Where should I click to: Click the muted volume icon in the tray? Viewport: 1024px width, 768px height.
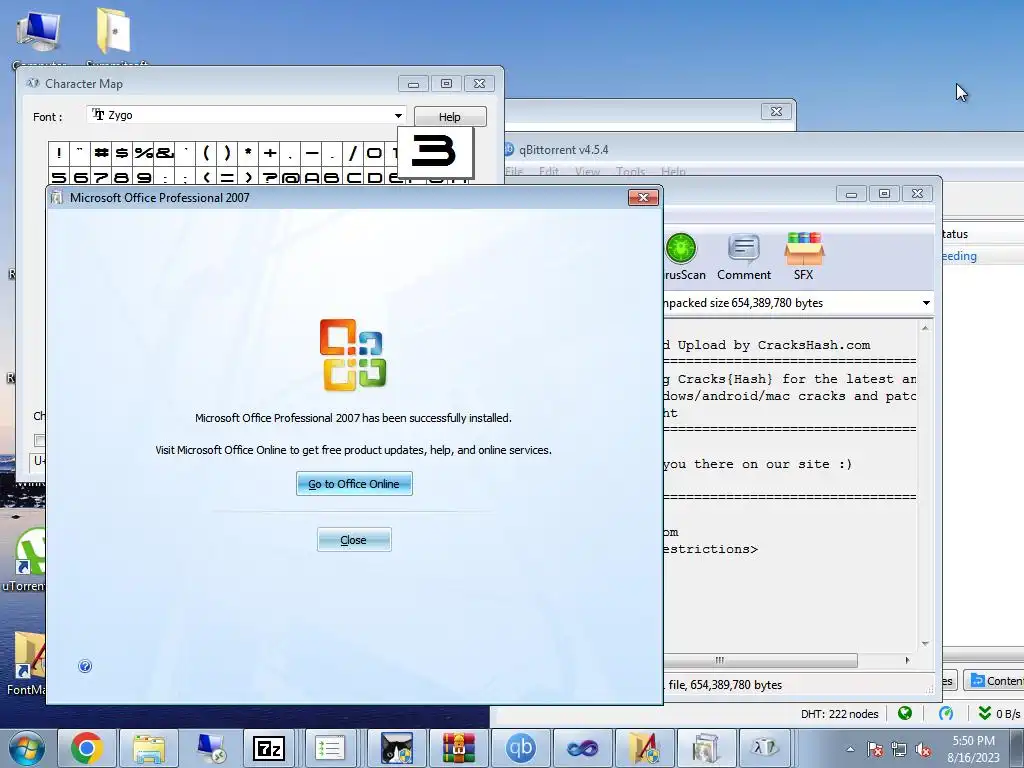[923, 749]
